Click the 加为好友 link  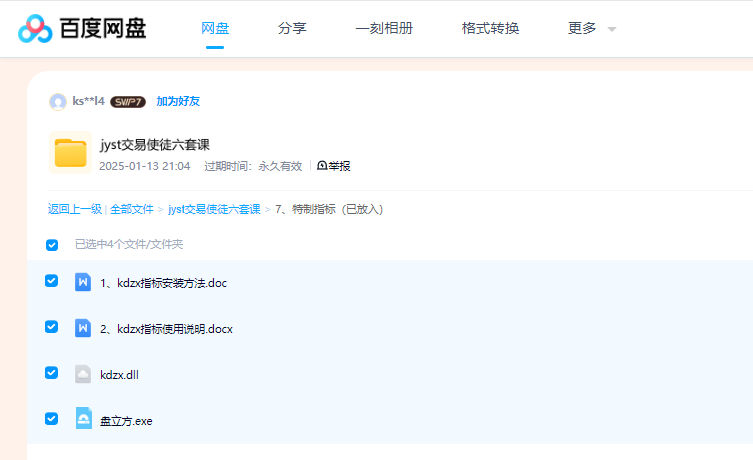(x=178, y=101)
